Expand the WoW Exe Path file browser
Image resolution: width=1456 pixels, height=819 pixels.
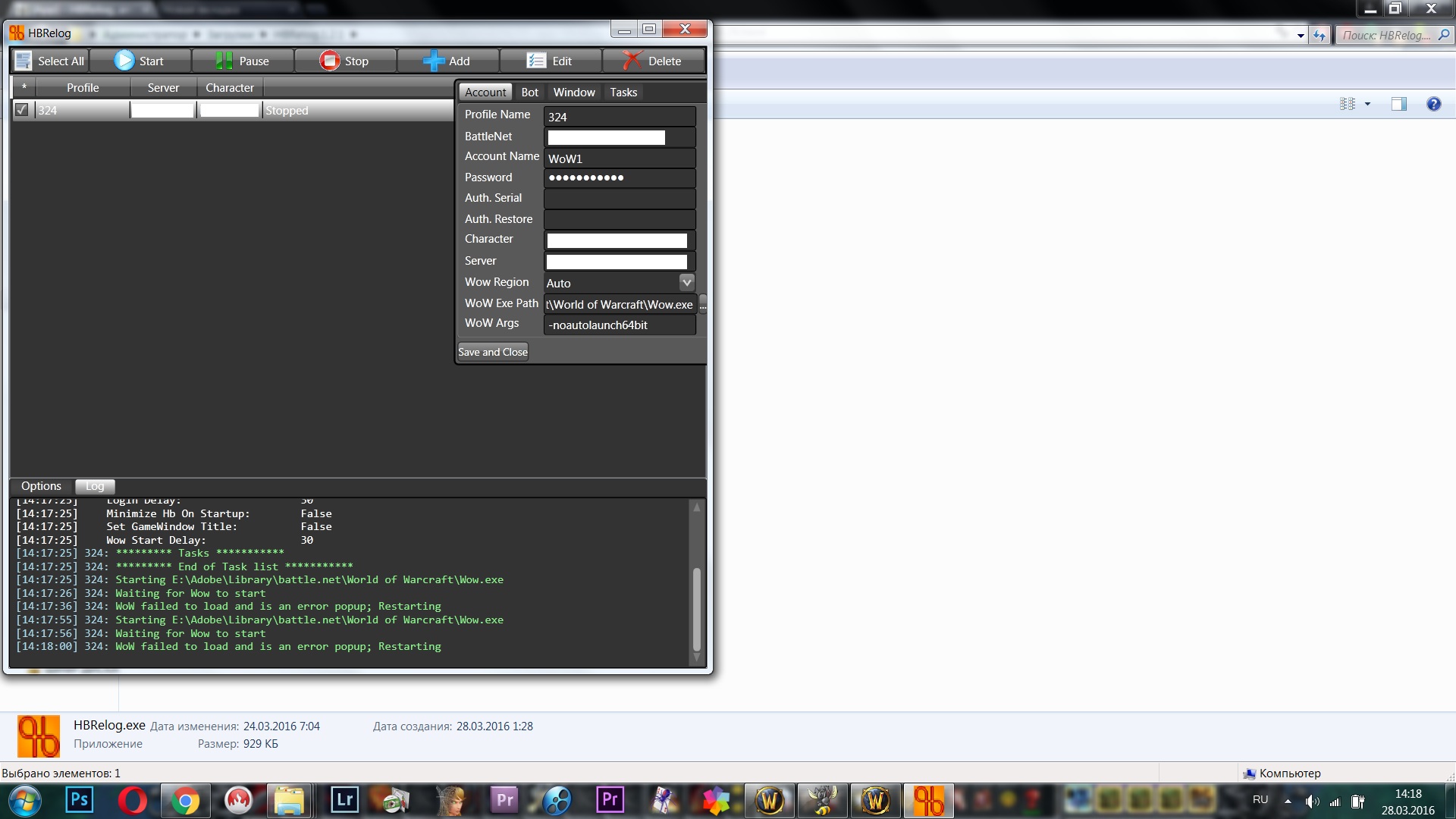[x=703, y=304]
